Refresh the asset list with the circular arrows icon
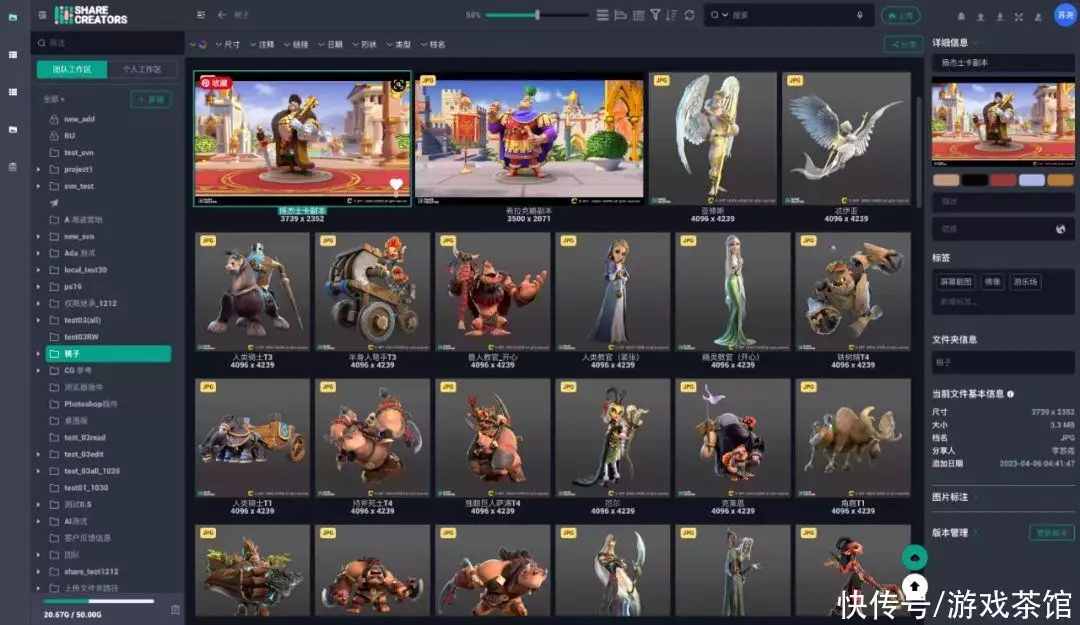This screenshot has height=625, width=1080. pyautogui.click(x=689, y=14)
